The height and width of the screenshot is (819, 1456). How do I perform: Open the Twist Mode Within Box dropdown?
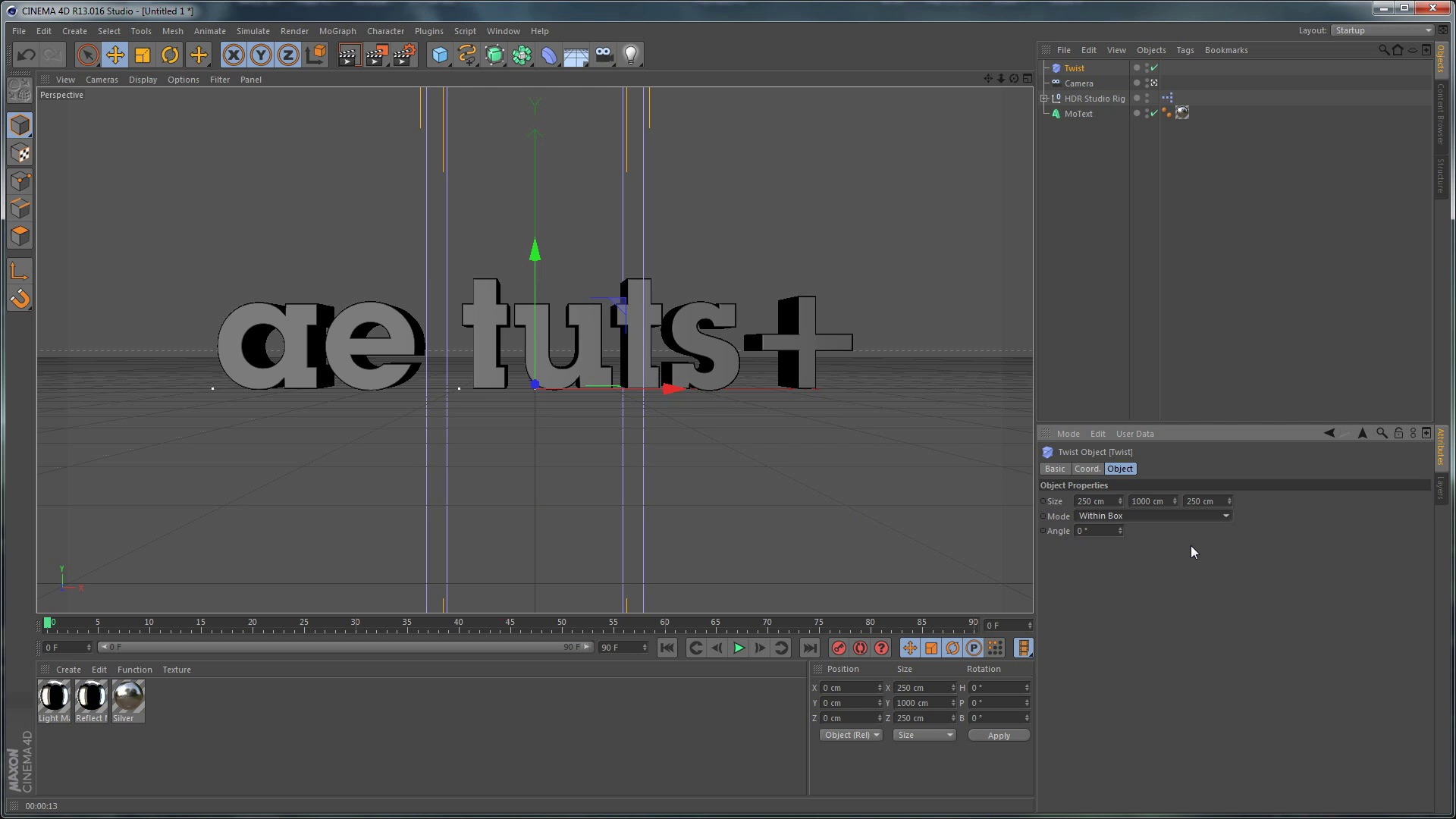[1153, 516]
